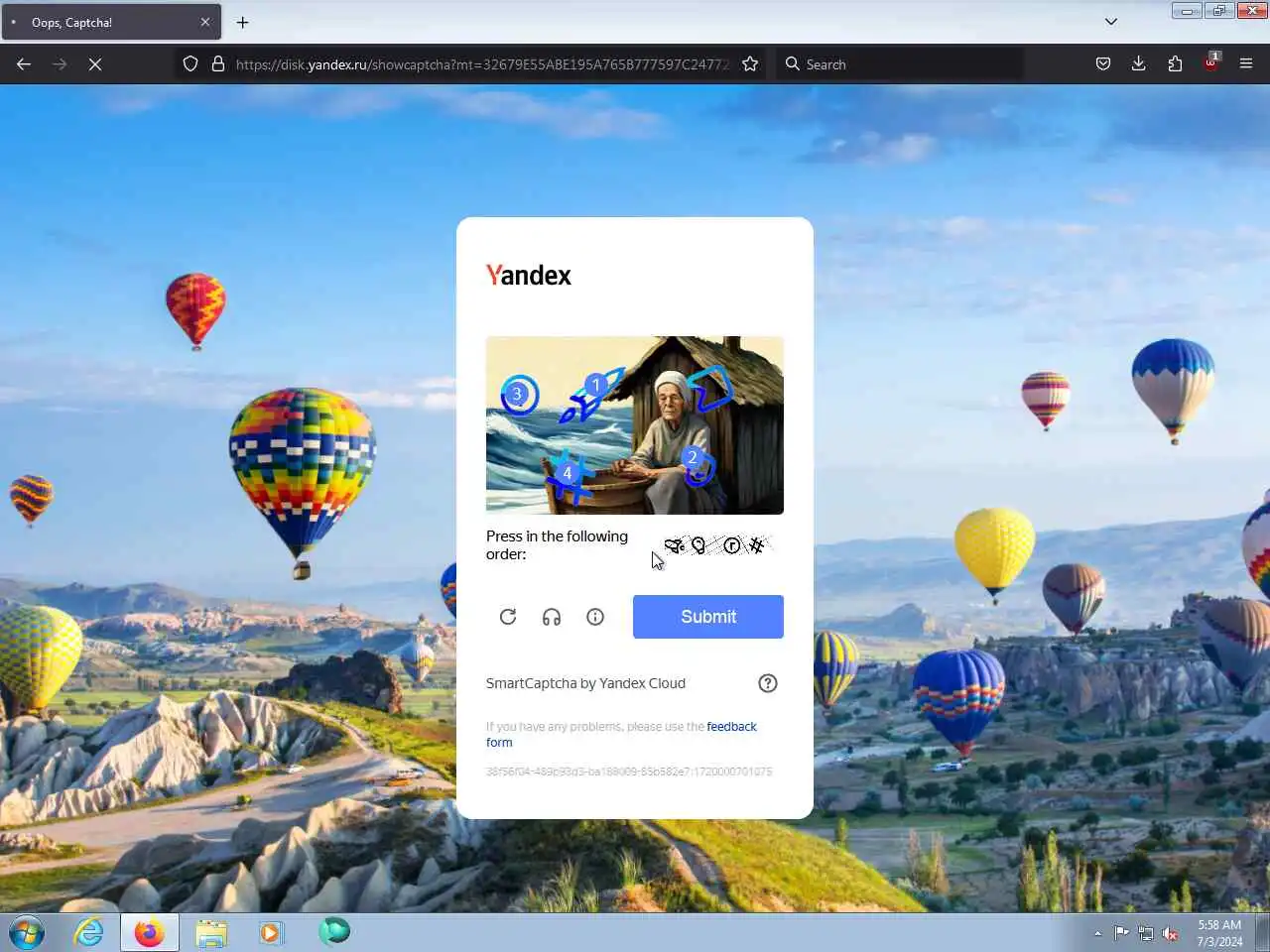This screenshot has width=1270, height=952.
Task: Show site security padlock info
Action: [x=218, y=63]
